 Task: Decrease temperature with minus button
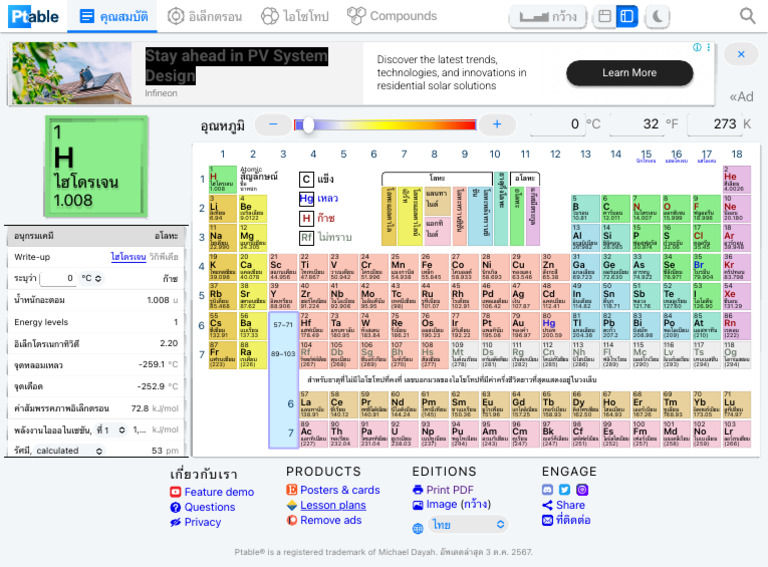273,124
